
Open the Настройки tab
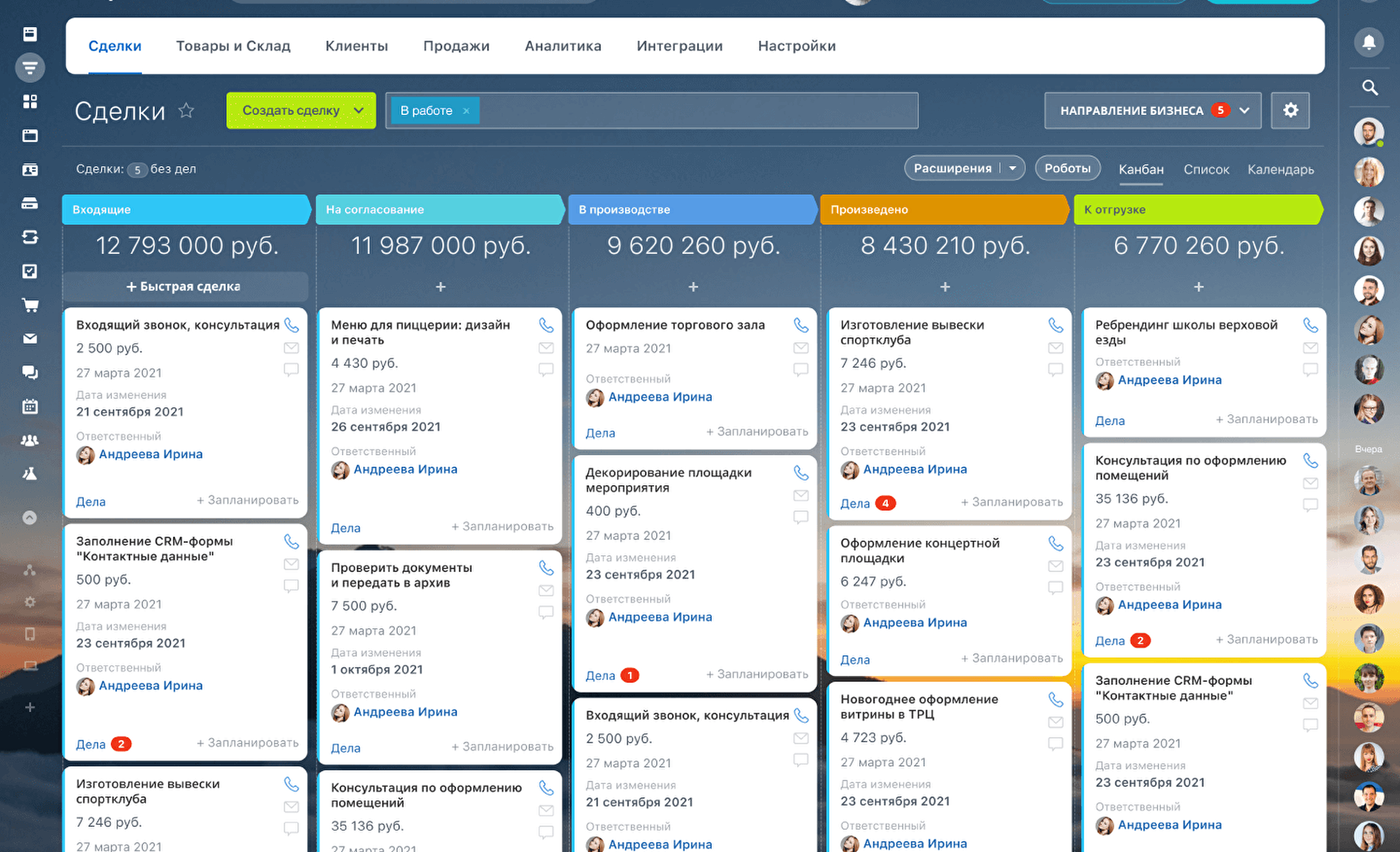coord(797,46)
